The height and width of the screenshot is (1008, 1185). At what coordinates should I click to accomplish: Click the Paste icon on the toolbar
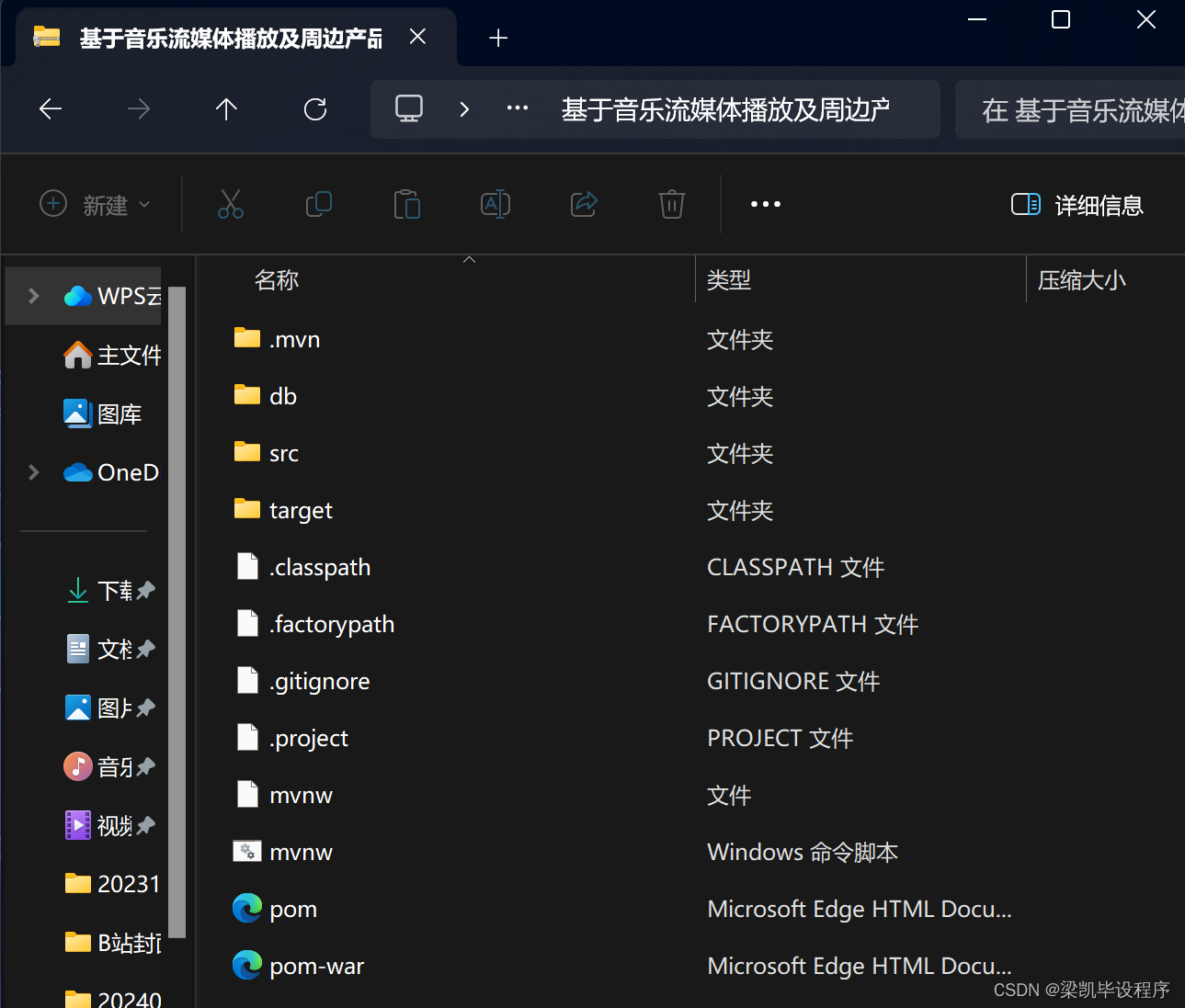tap(407, 204)
